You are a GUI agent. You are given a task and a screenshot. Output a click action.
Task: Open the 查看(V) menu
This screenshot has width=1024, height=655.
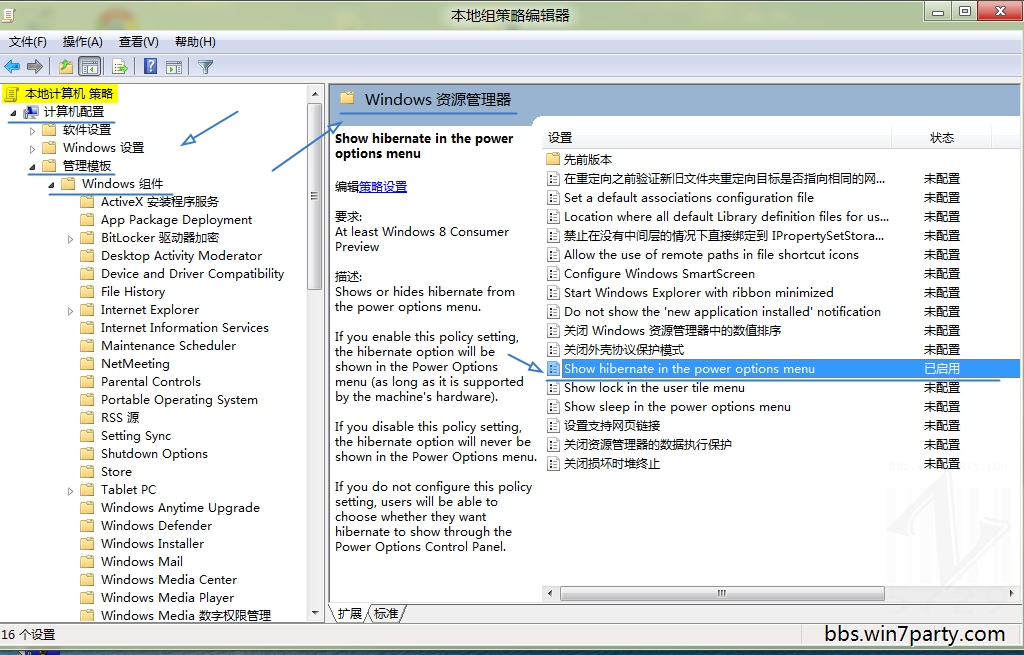click(x=138, y=42)
